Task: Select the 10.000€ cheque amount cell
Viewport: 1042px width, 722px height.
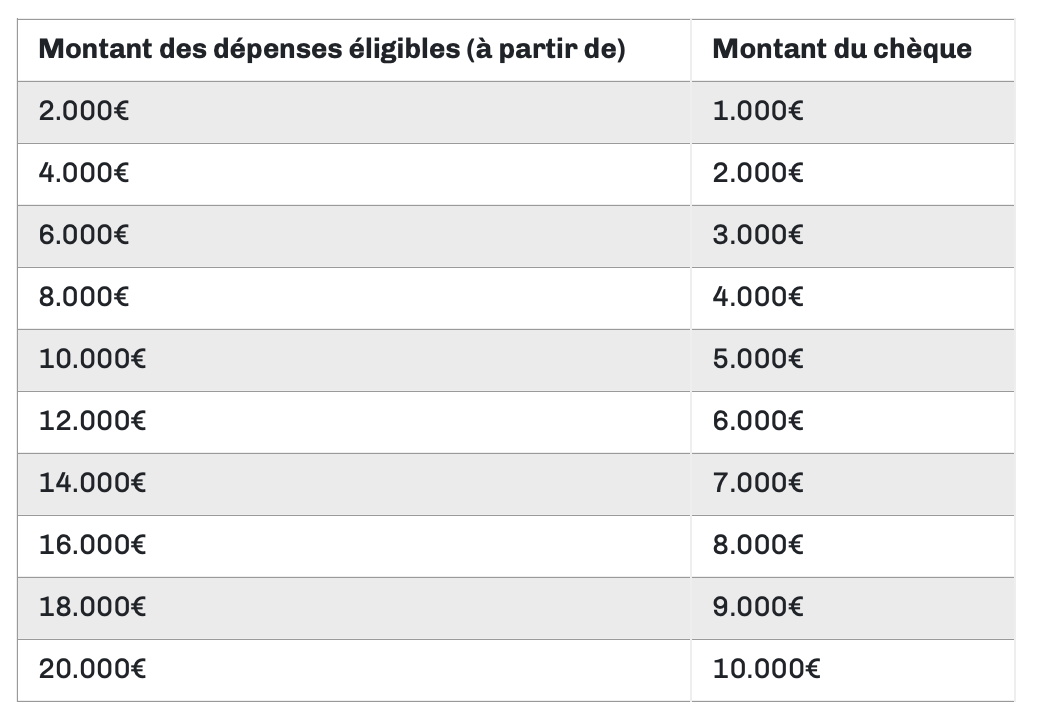Action: click(766, 669)
